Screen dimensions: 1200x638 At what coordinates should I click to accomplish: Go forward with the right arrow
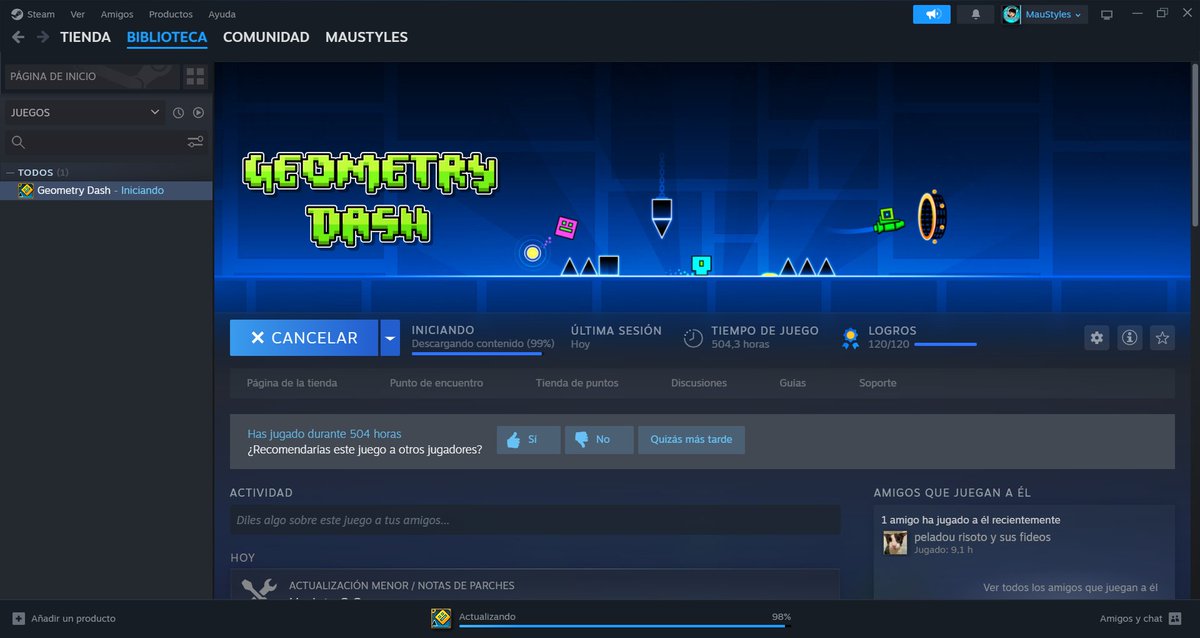click(x=43, y=37)
